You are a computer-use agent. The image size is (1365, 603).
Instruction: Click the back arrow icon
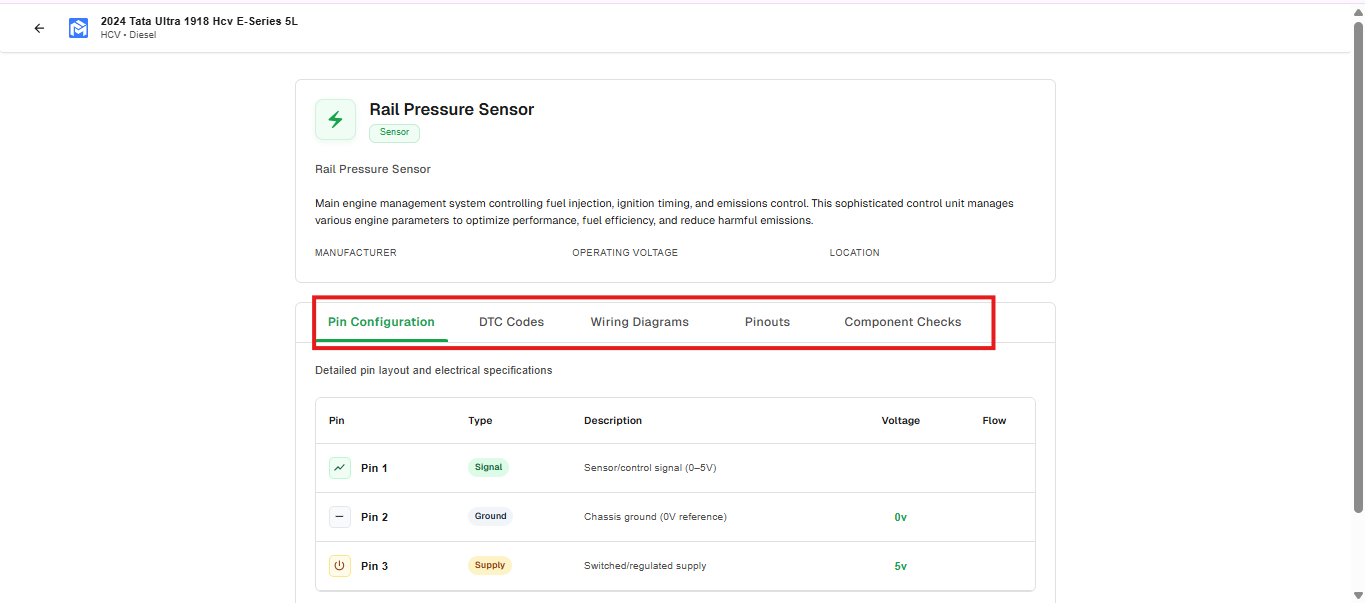[x=39, y=27]
